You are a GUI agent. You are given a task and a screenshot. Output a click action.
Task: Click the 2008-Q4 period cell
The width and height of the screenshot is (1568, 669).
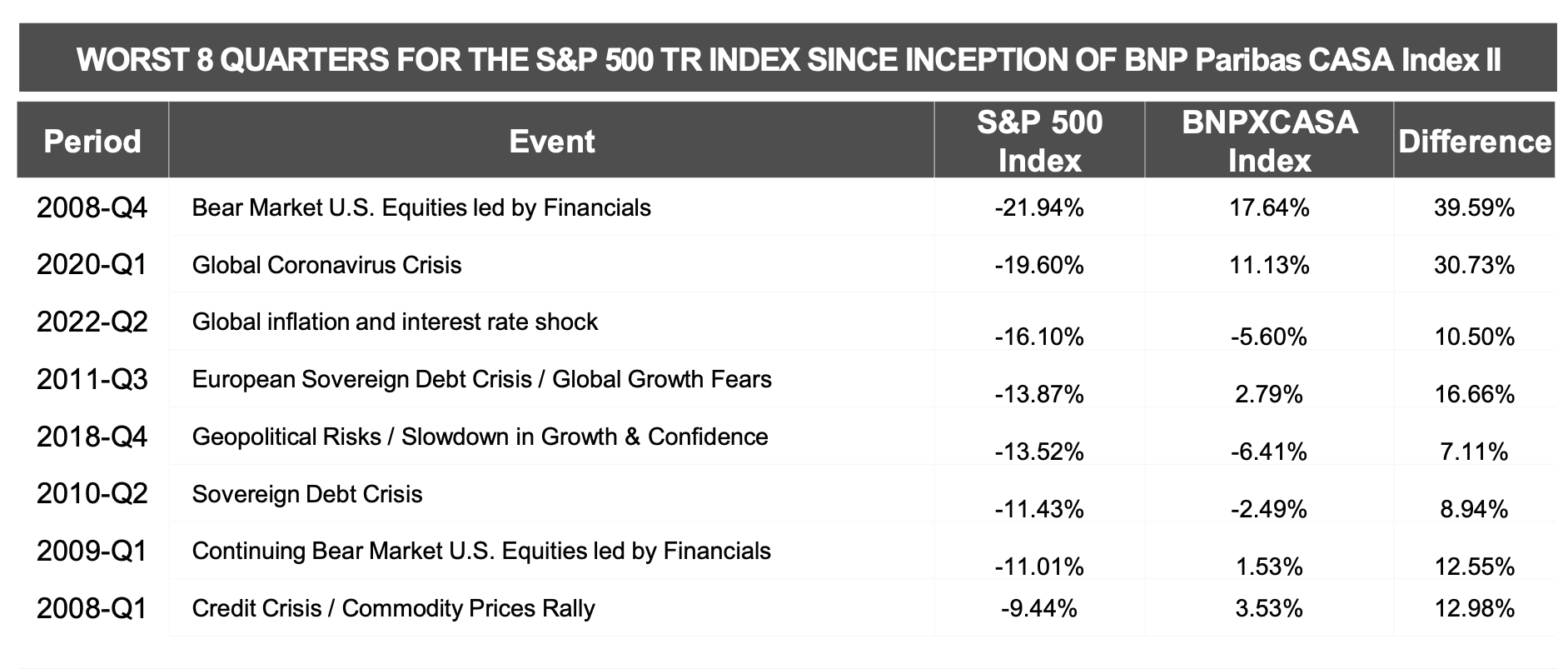pos(92,207)
